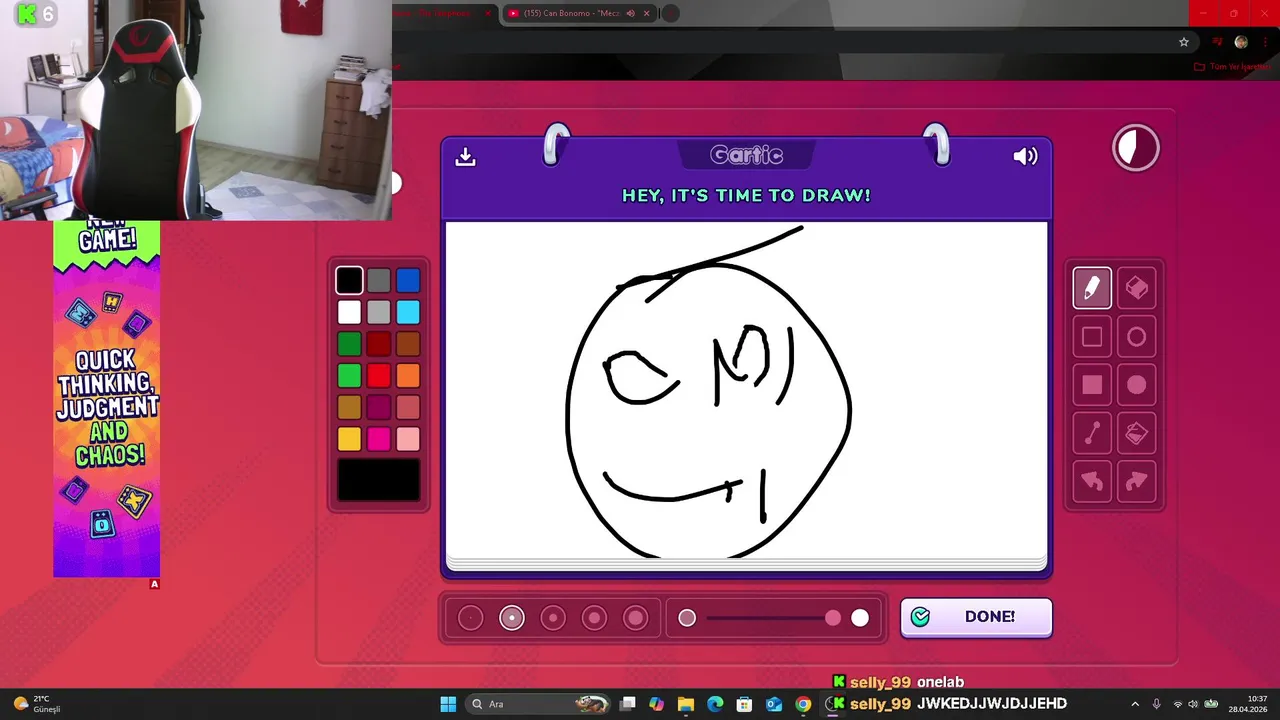This screenshot has height=720, width=1280.
Task: Open the Chrome profile avatar
Action: click(x=1241, y=42)
